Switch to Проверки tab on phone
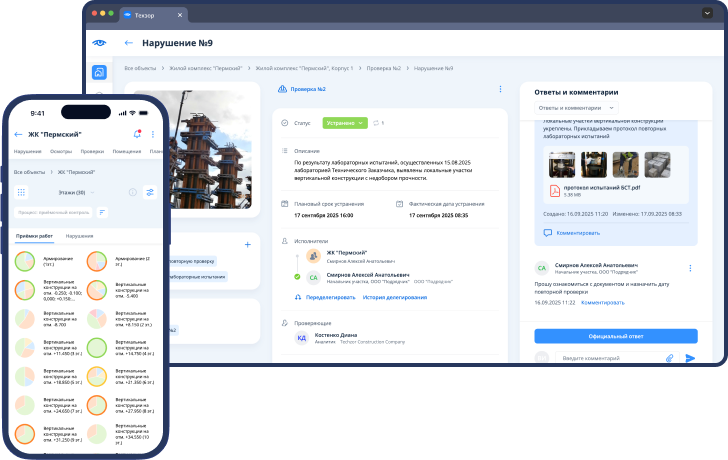The image size is (728, 460). tap(92, 151)
